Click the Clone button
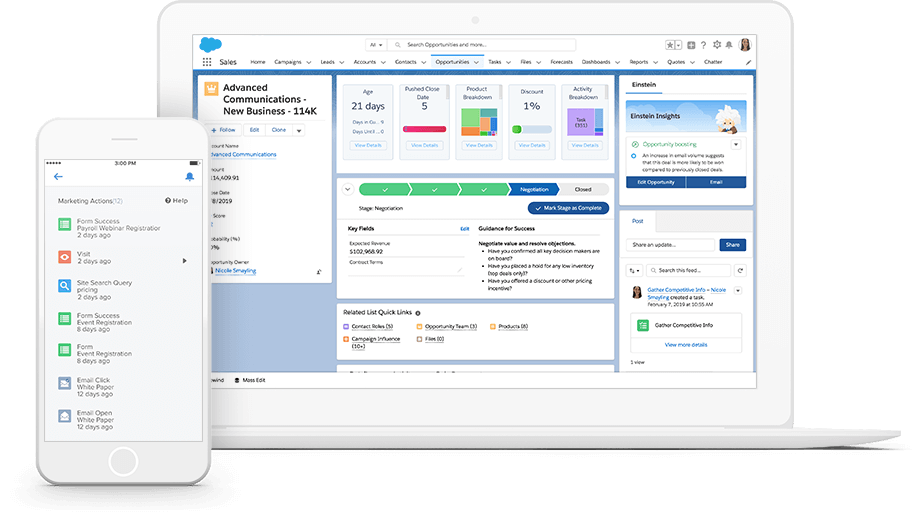 (279, 130)
